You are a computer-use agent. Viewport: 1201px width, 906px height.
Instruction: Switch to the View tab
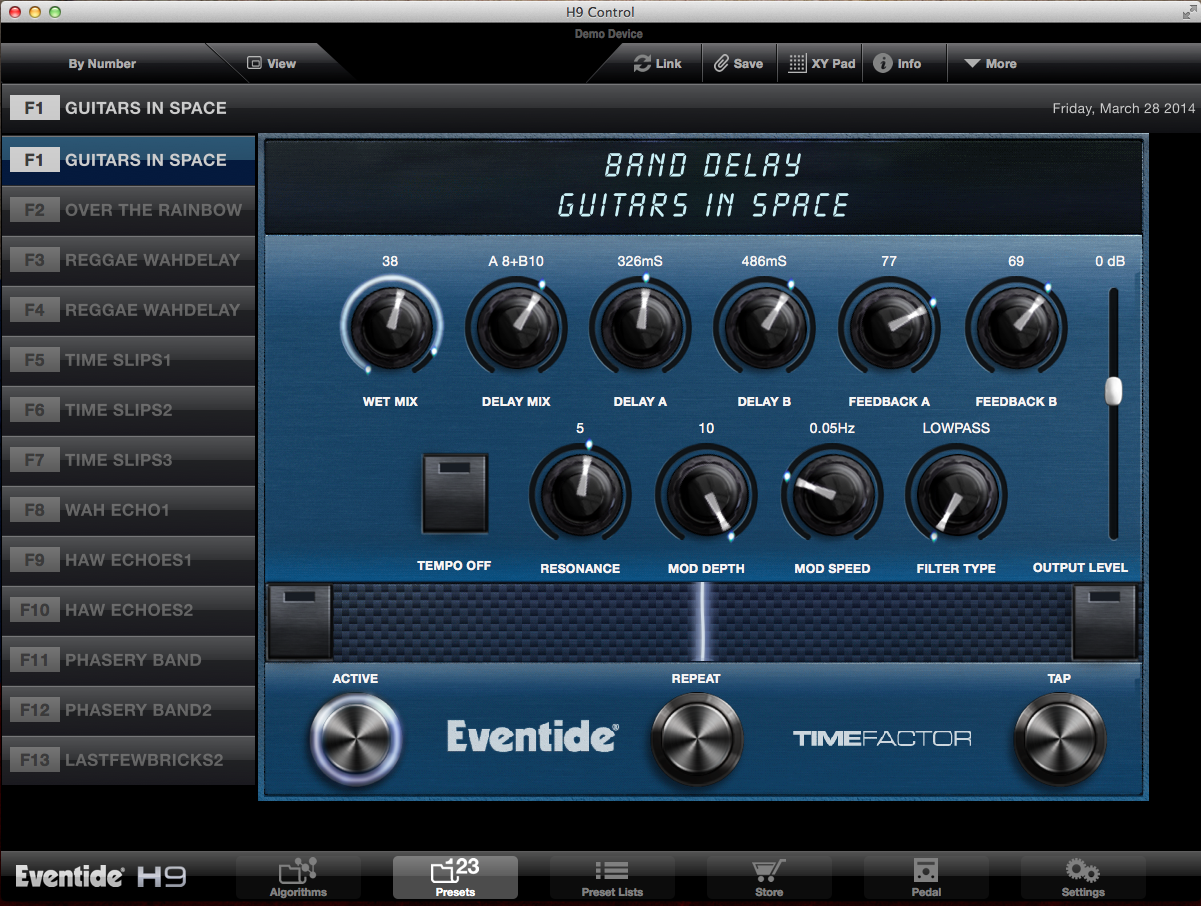point(270,63)
